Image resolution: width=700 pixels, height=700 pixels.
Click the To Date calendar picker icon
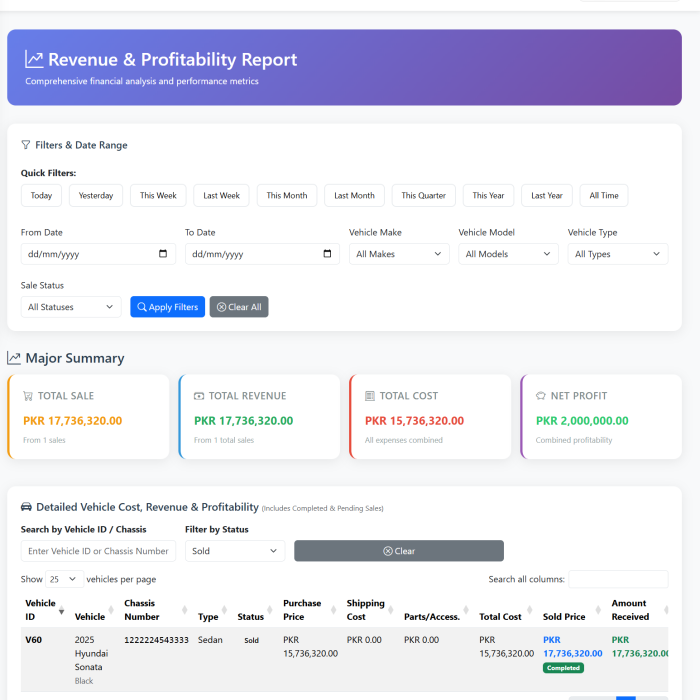point(327,254)
